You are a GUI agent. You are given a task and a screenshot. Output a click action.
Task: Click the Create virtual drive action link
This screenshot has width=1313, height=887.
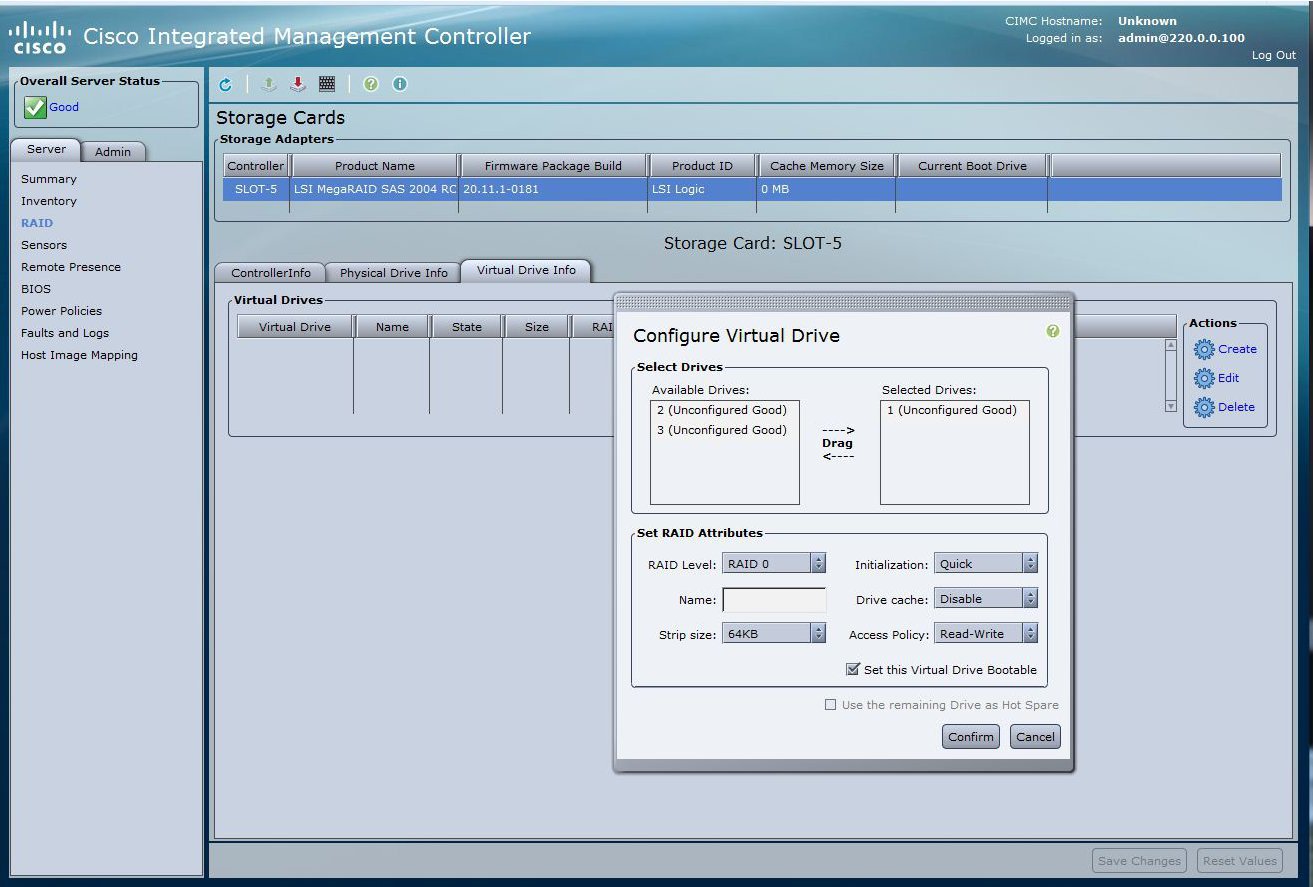[1237, 349]
